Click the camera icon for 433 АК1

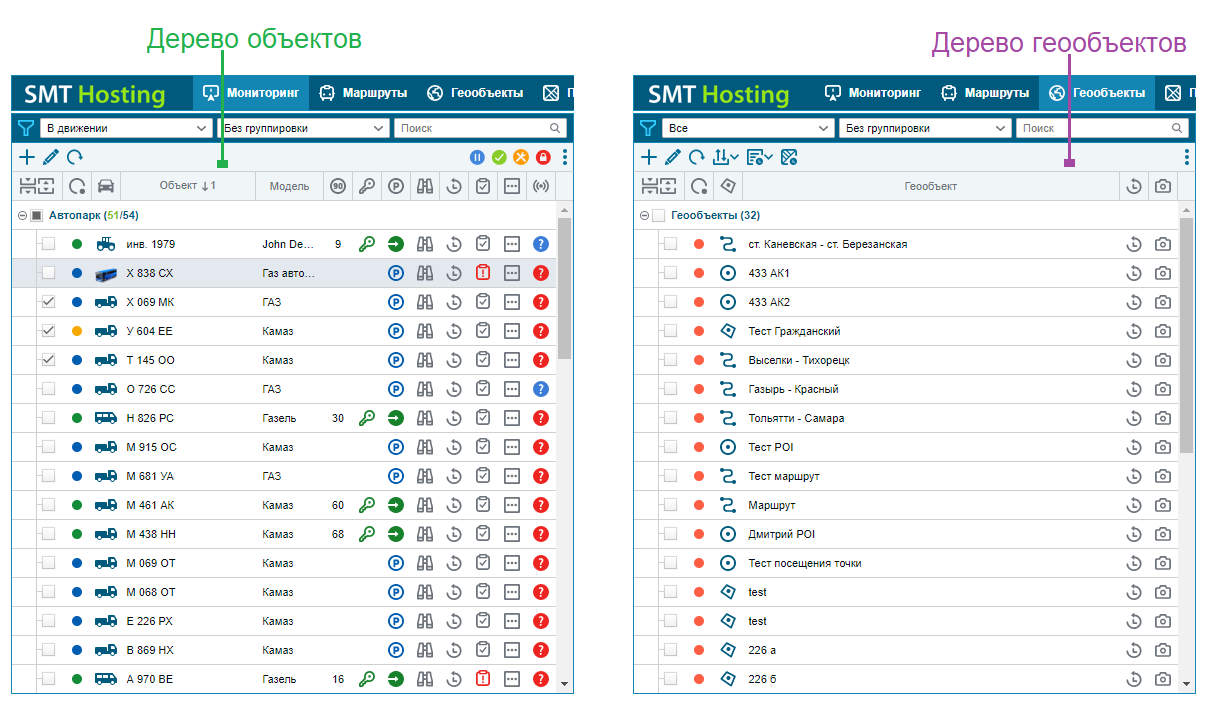(x=1163, y=273)
